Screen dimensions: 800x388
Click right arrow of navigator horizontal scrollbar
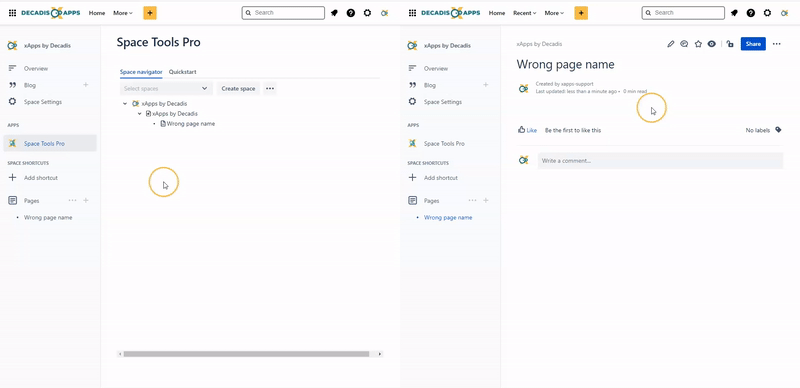tap(380, 354)
